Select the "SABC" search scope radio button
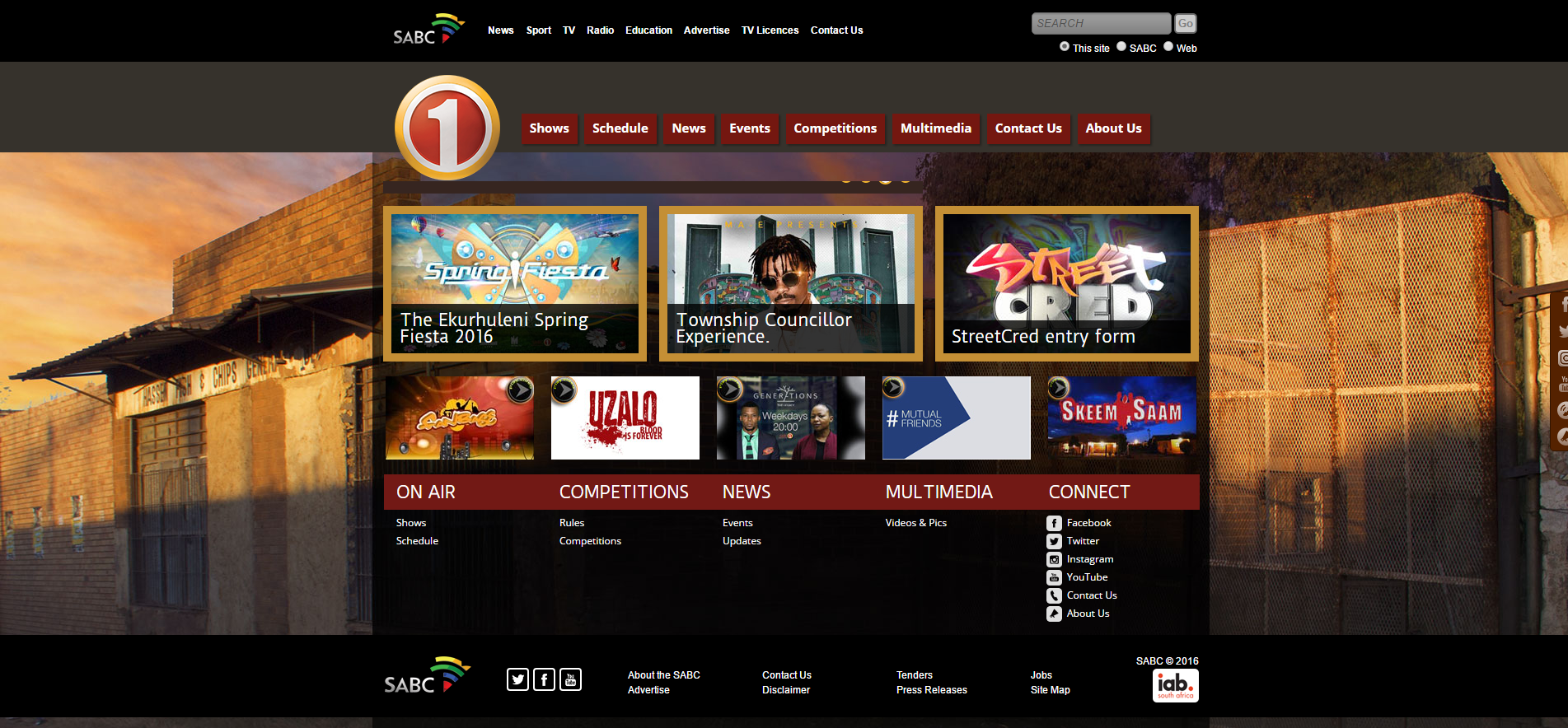This screenshot has height=728, width=1568. point(1121,47)
